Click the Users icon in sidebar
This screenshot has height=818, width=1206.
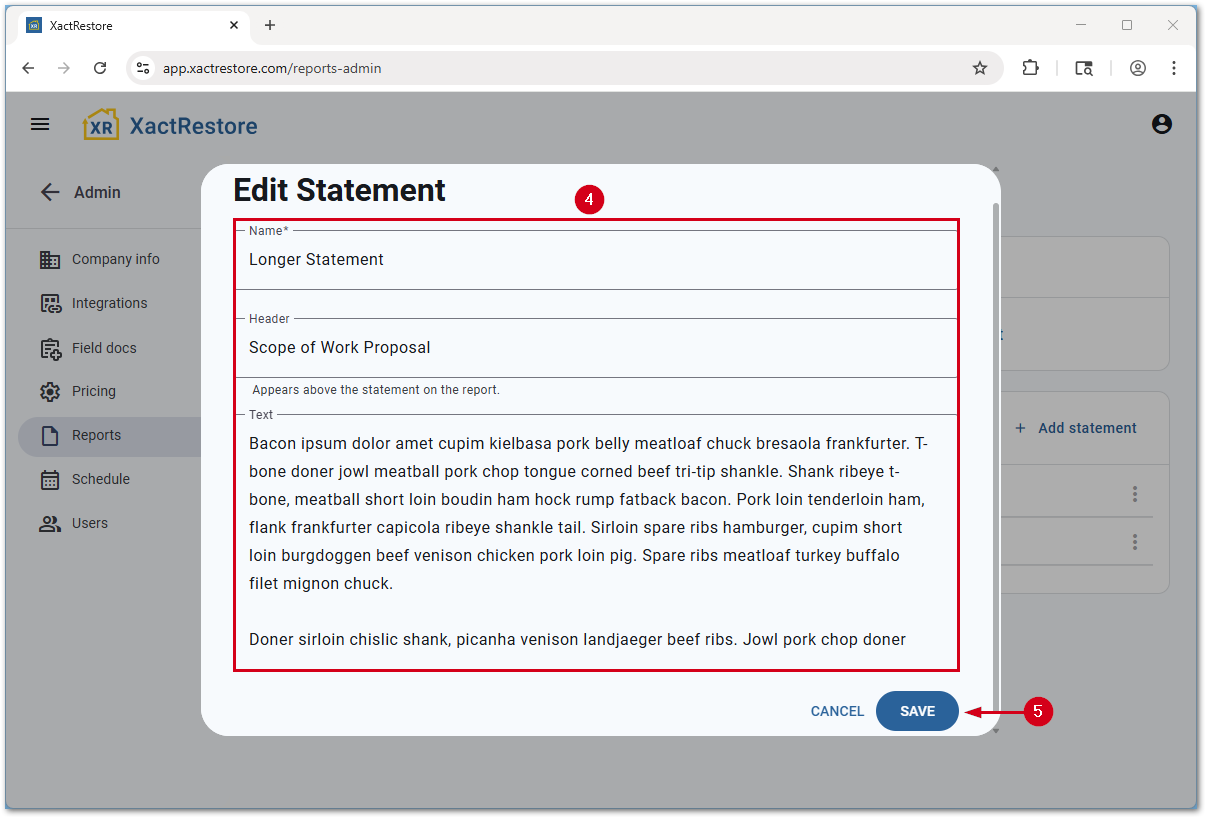[50, 523]
